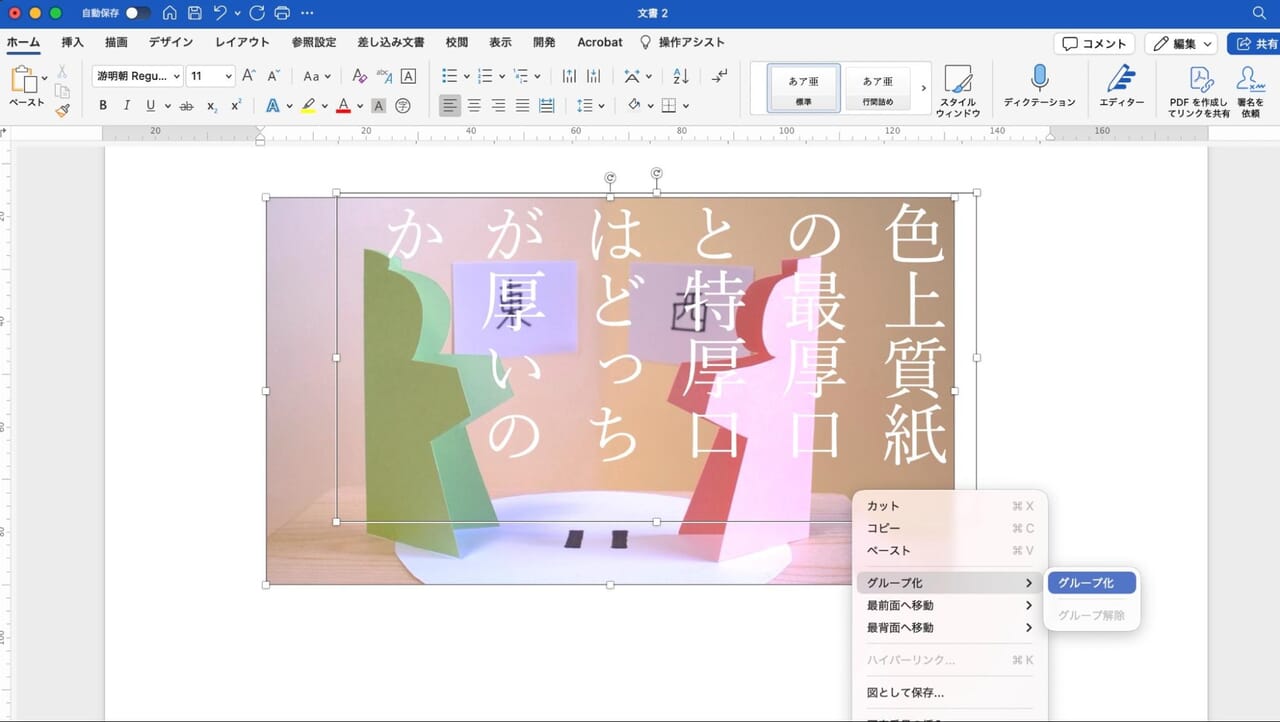This screenshot has height=722, width=1280.
Task: Toggle italic formatting
Action: 127,104
